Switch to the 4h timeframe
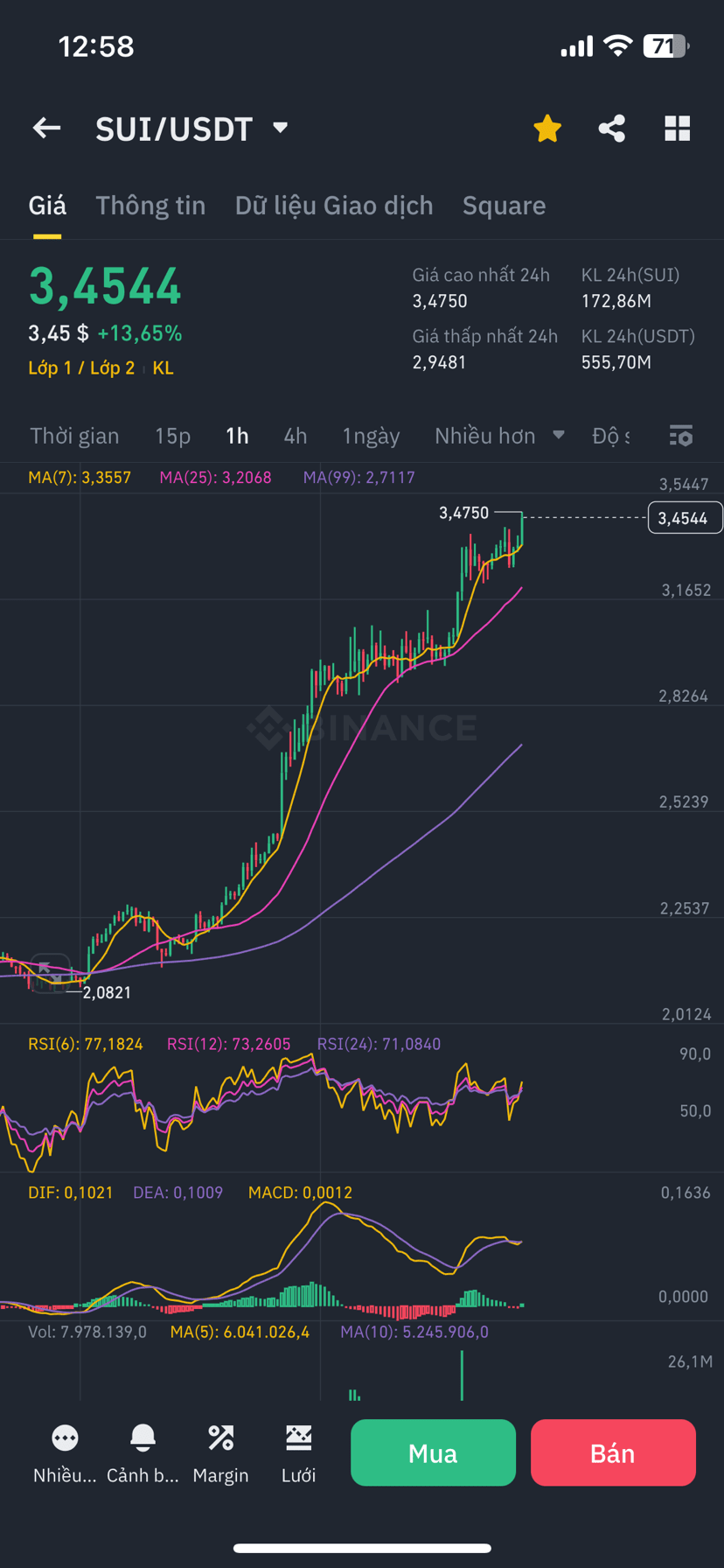Image resolution: width=724 pixels, height=1568 pixels. click(x=296, y=436)
